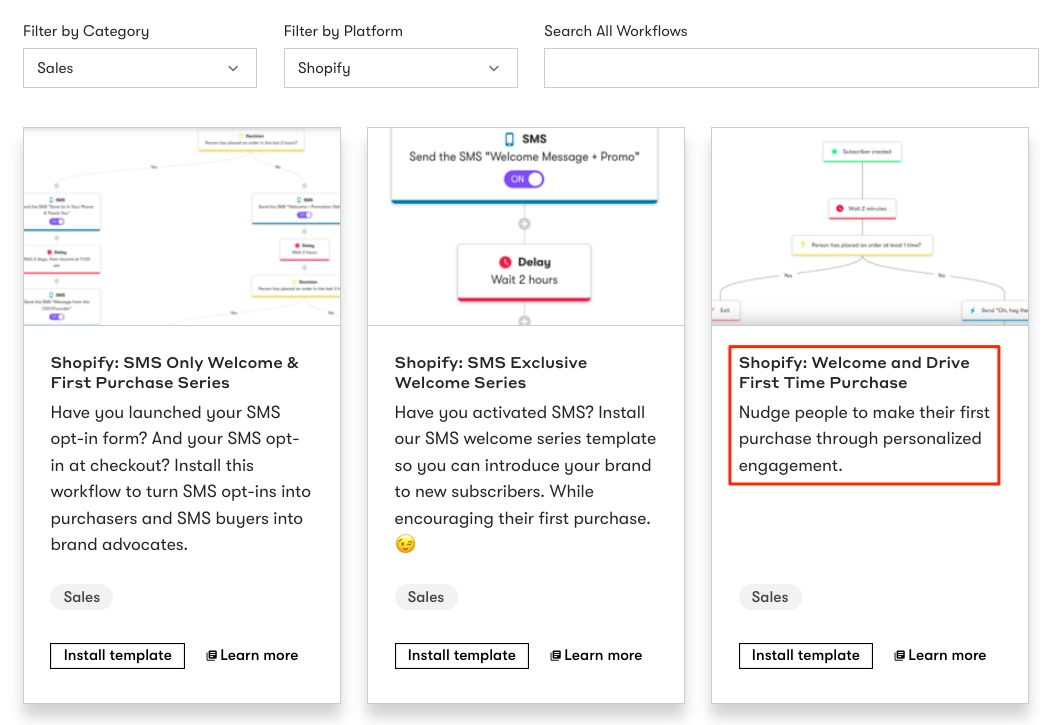Install the SMS Exclusive Welcome Series template
The image size is (1060, 725).
pos(462,655)
